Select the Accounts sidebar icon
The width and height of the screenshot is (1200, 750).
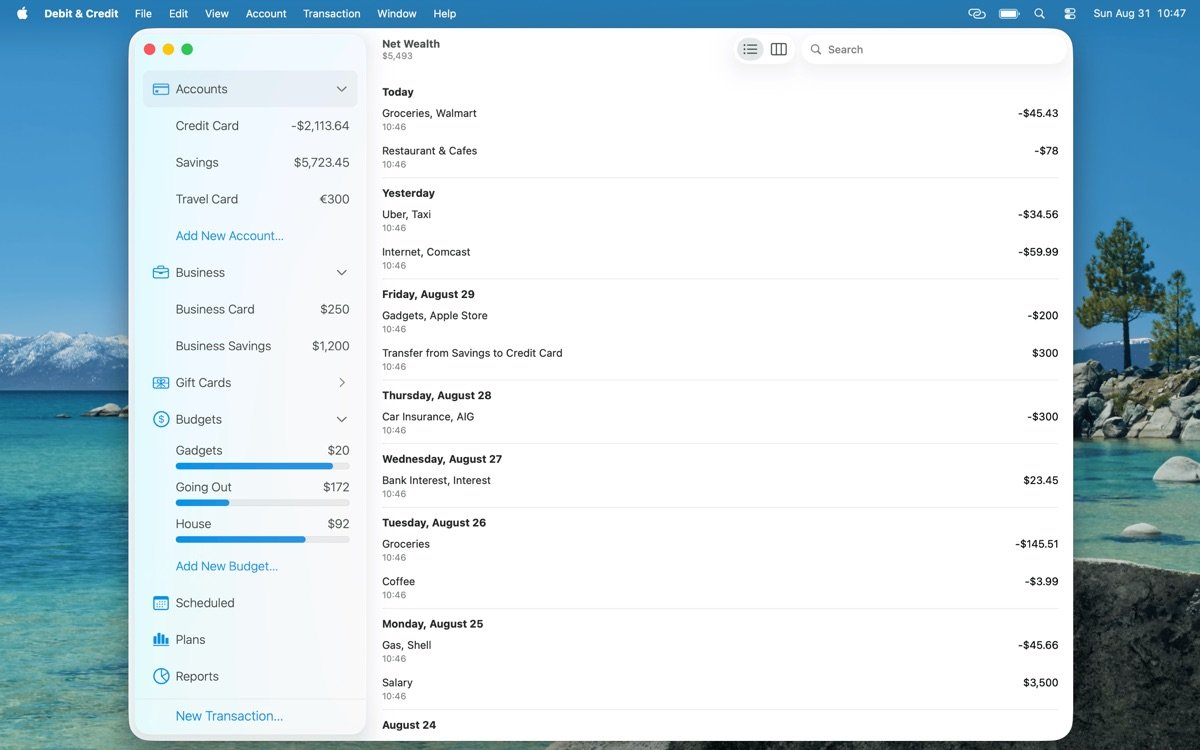pos(161,89)
